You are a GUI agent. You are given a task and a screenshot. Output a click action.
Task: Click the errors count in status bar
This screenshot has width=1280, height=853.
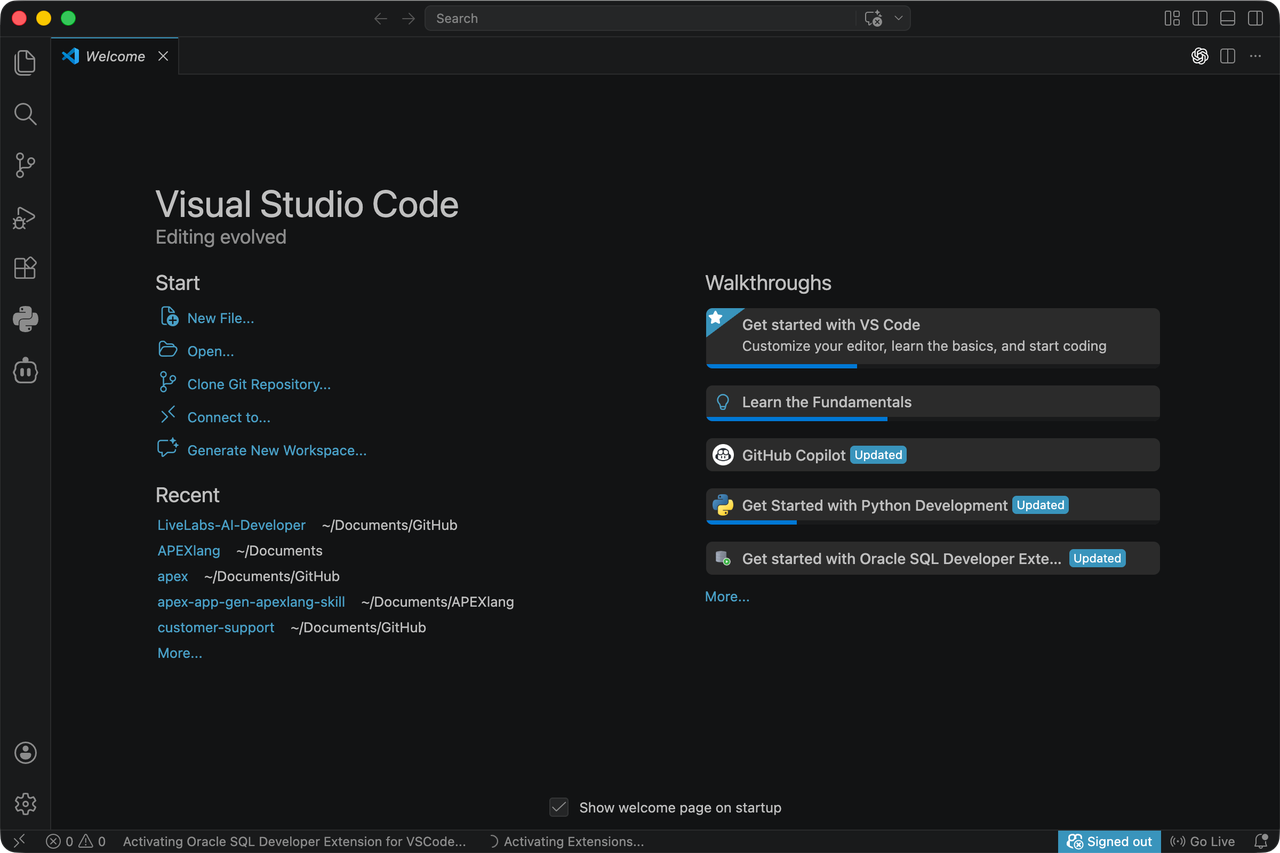60,842
